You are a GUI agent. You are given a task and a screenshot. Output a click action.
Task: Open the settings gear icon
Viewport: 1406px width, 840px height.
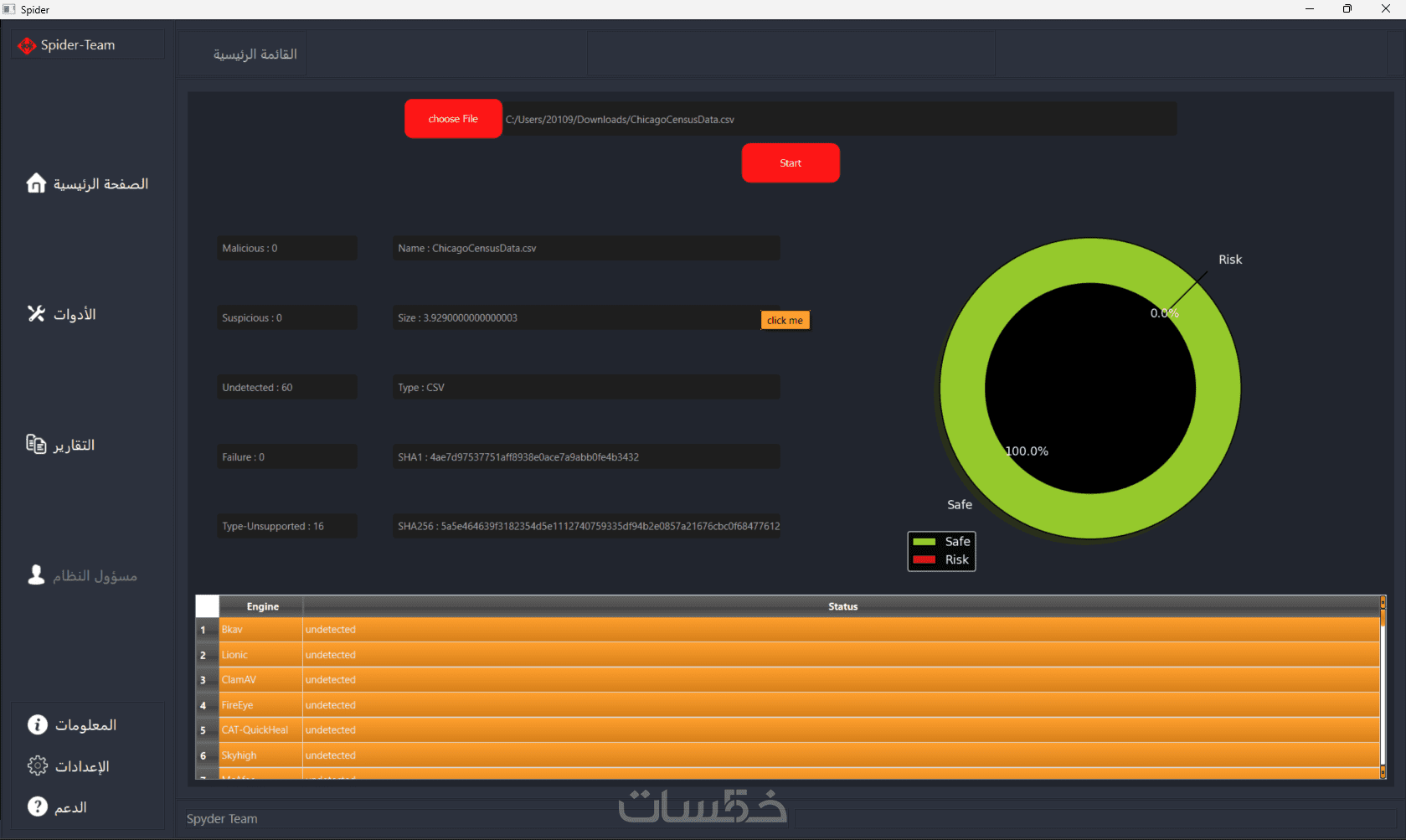click(38, 765)
